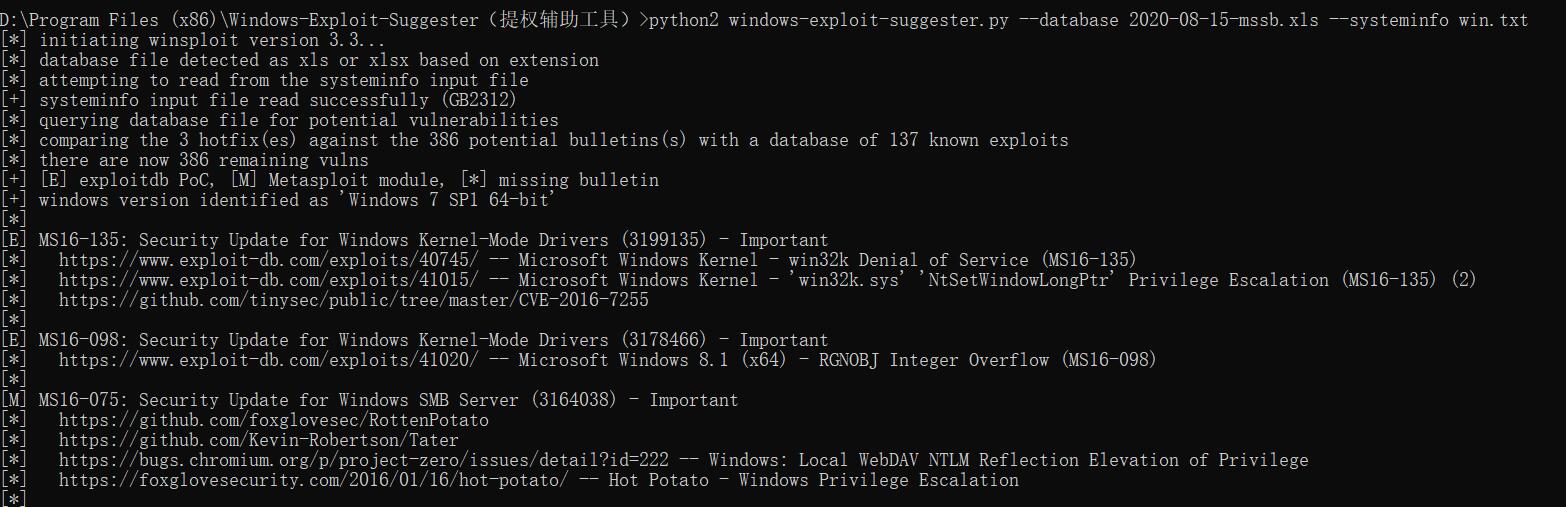The image size is (1566, 507).
Task: Click the 'initiating winsploit version 3.3' line
Action: [x=212, y=40]
